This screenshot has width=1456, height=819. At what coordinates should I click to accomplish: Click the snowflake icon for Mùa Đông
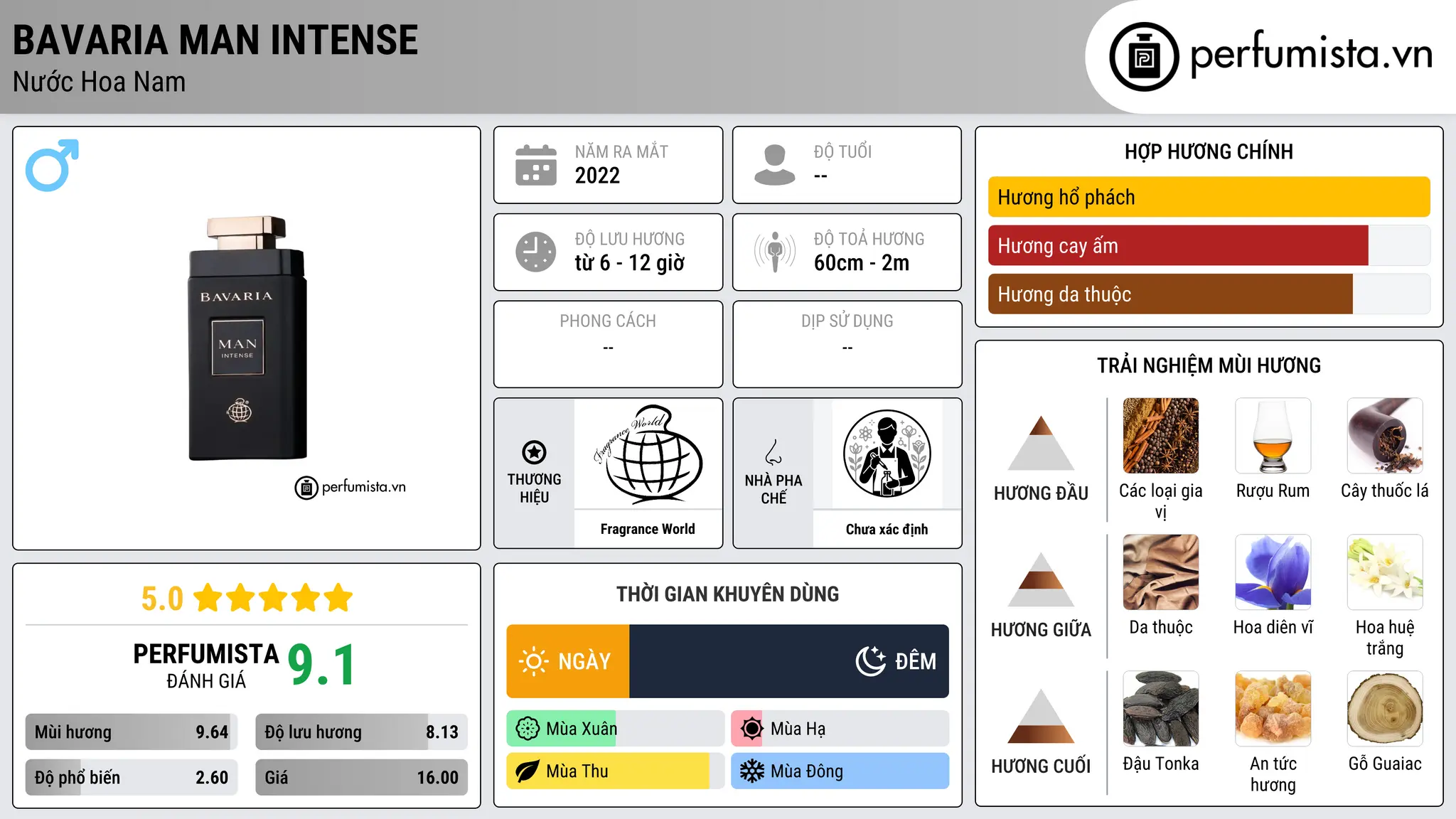pos(751,771)
